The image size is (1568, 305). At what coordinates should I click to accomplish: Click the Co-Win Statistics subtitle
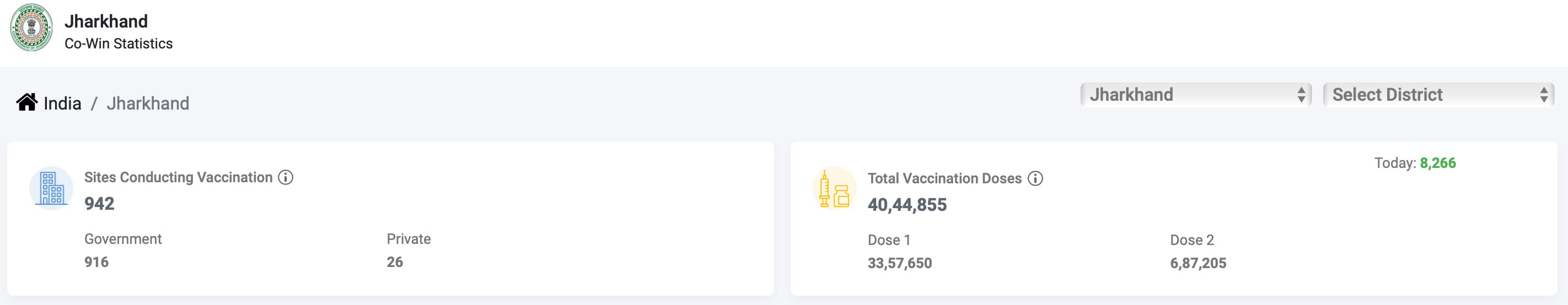pos(119,43)
